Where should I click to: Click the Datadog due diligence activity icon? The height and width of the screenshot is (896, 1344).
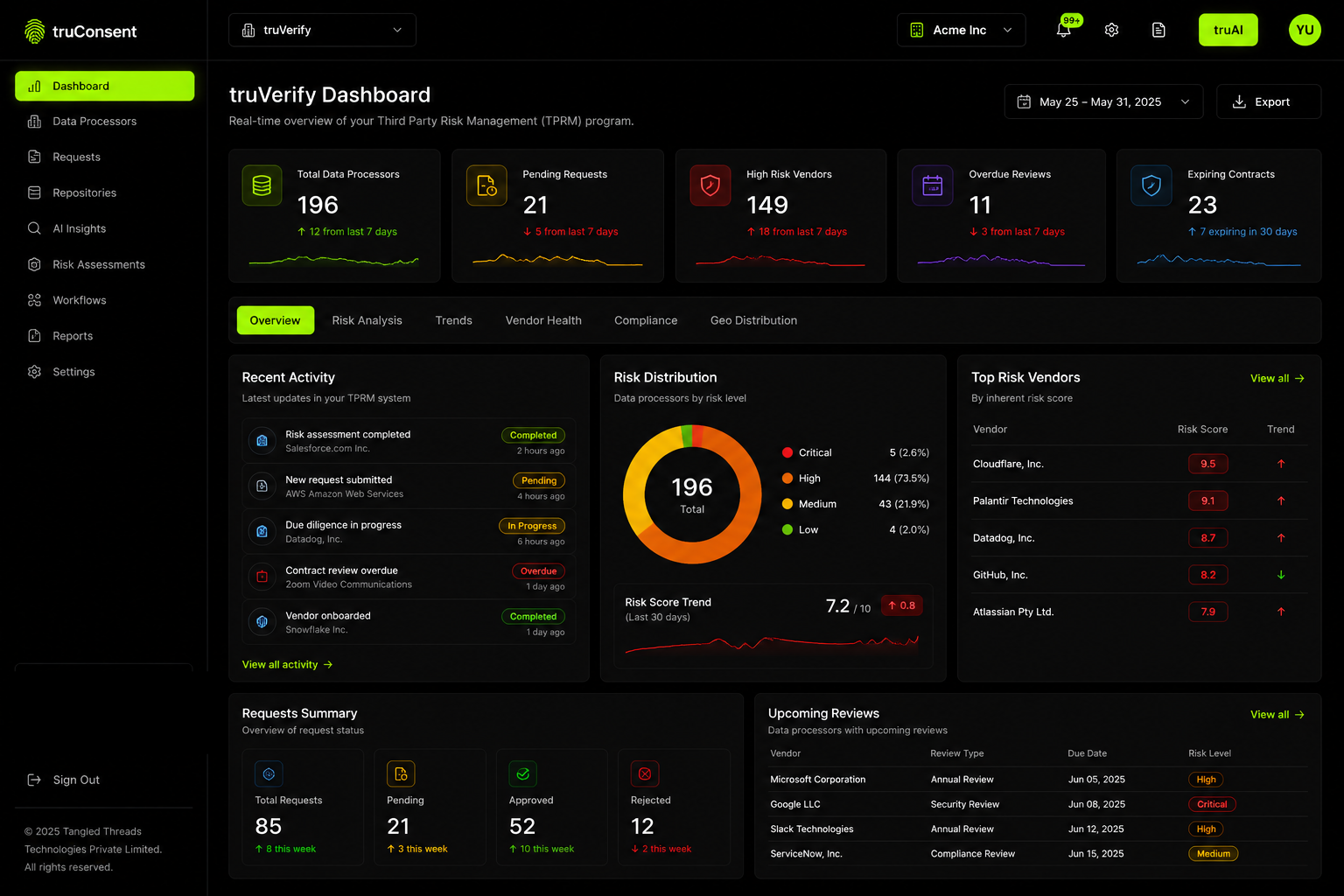click(x=262, y=531)
